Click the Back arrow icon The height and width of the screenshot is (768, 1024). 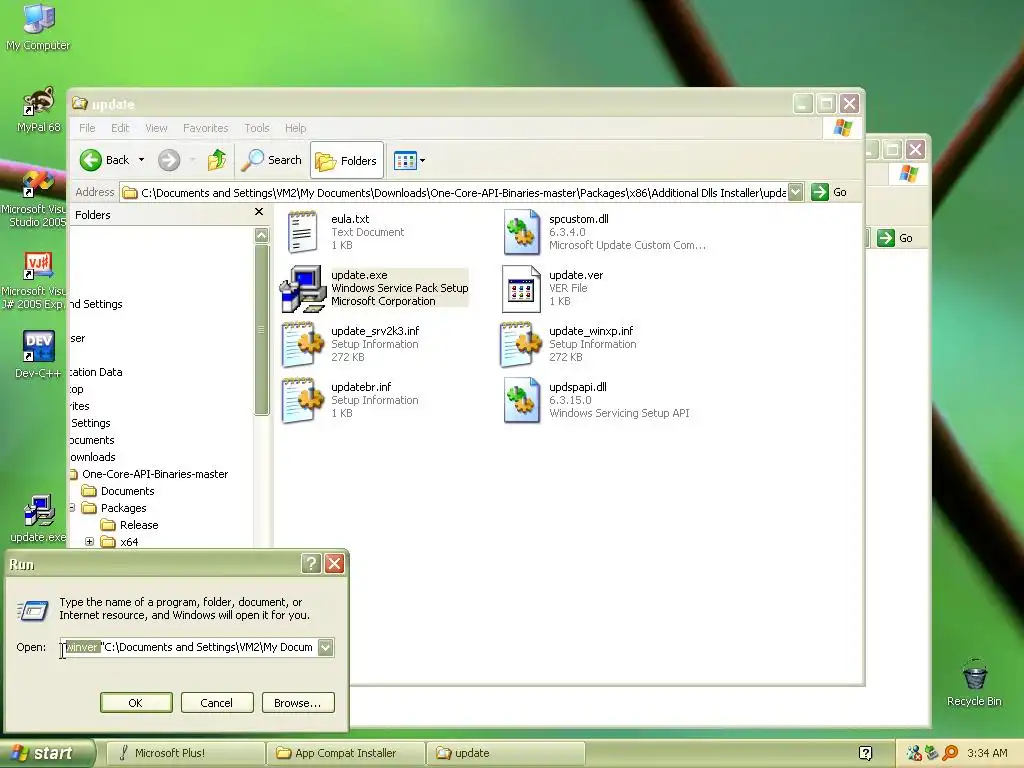(91, 160)
